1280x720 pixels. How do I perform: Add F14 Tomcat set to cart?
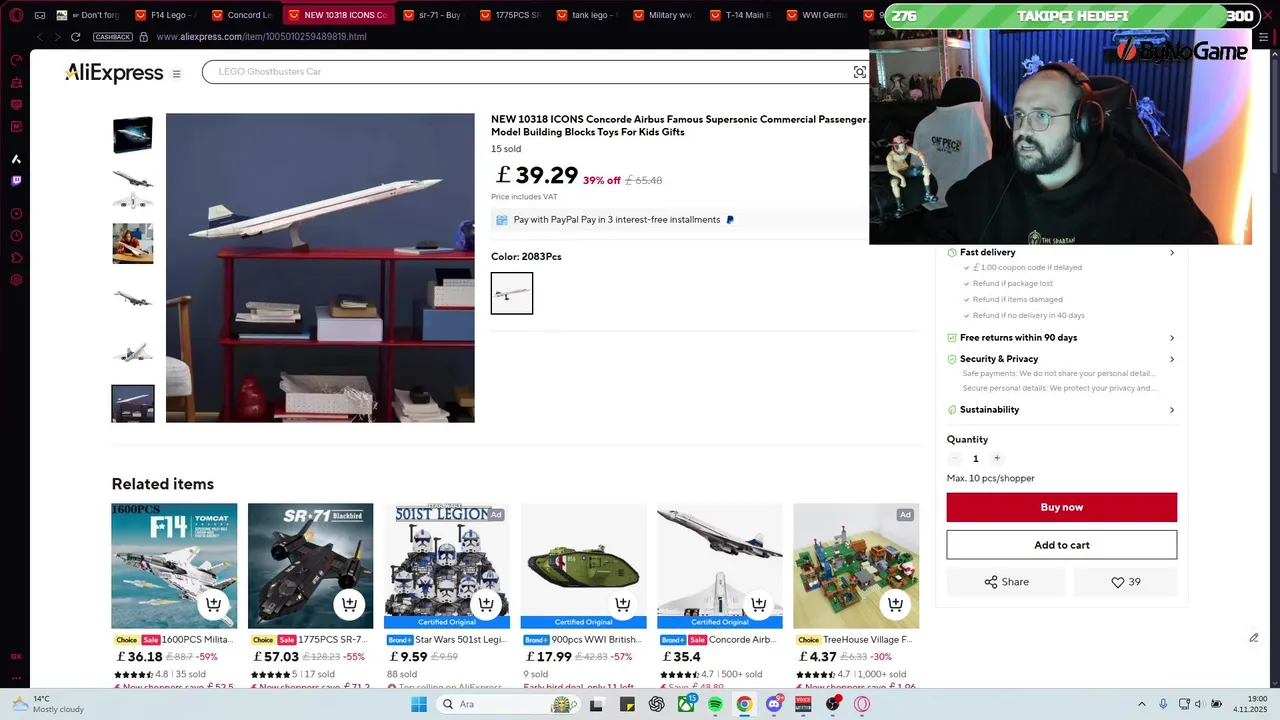point(213,604)
